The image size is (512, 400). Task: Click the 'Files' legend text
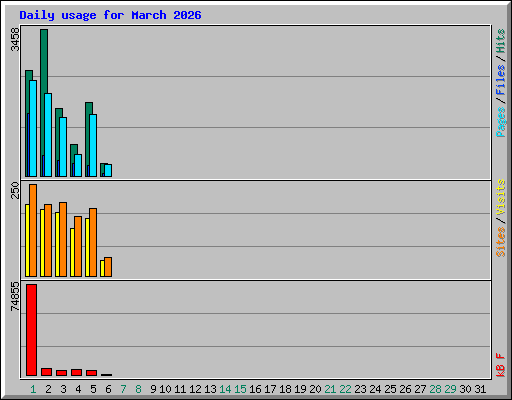(501, 79)
